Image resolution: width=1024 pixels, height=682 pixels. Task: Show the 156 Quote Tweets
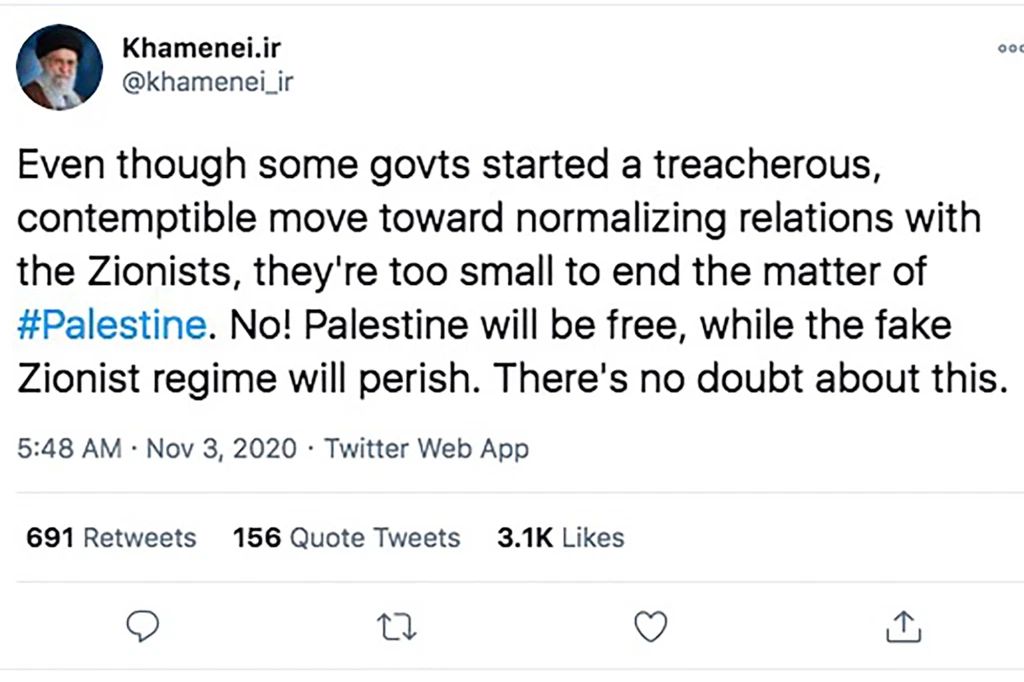point(346,538)
